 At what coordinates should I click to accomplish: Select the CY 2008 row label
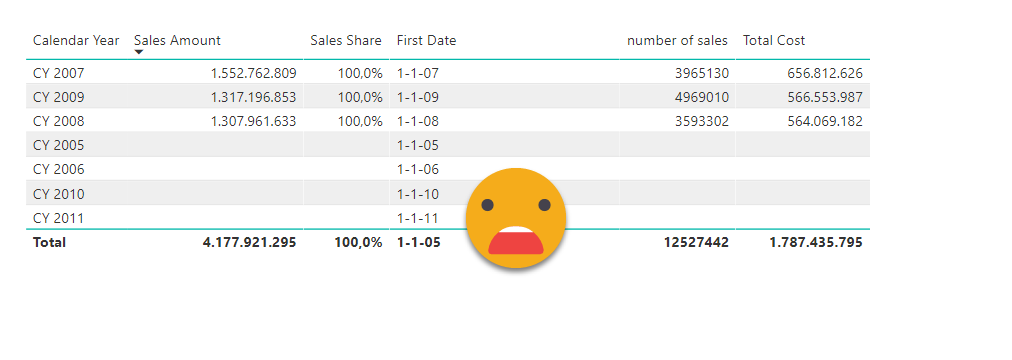coord(59,121)
